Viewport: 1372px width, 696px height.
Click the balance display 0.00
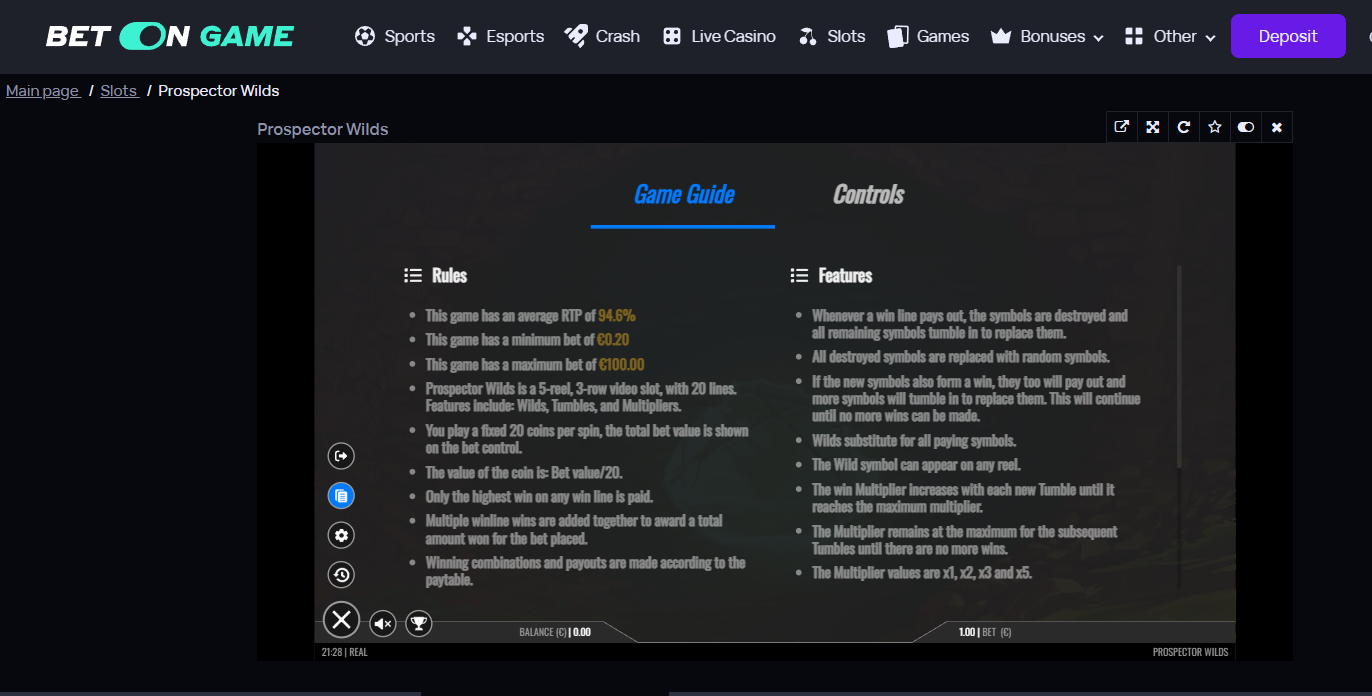(x=555, y=632)
